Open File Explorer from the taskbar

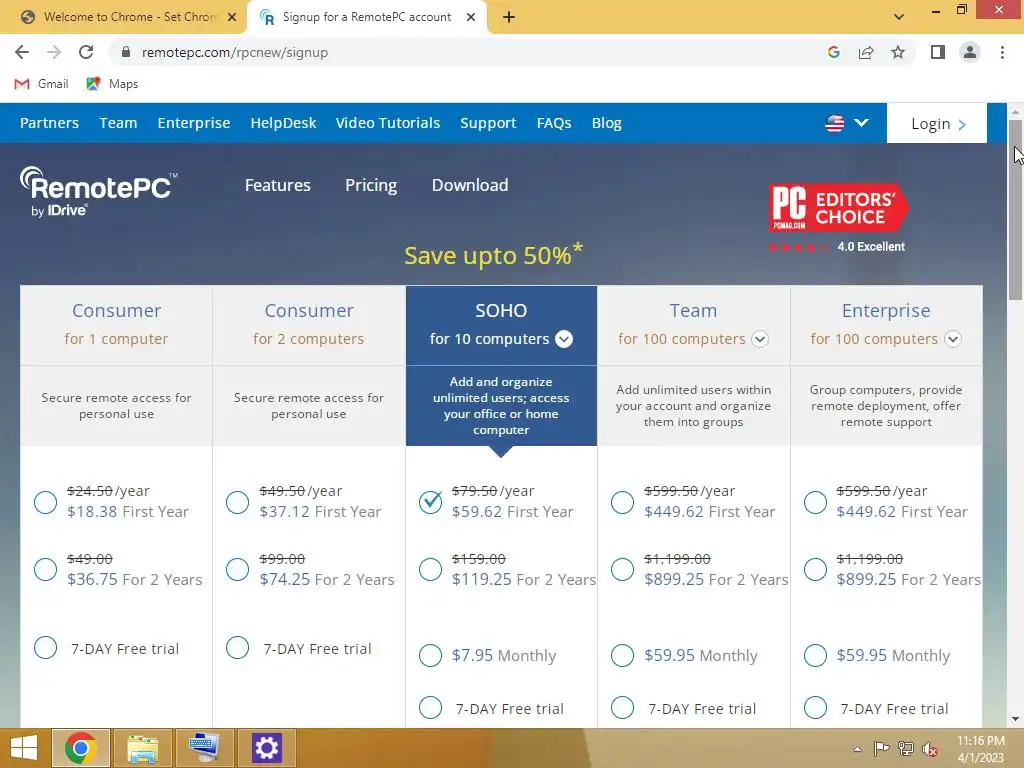click(142, 748)
